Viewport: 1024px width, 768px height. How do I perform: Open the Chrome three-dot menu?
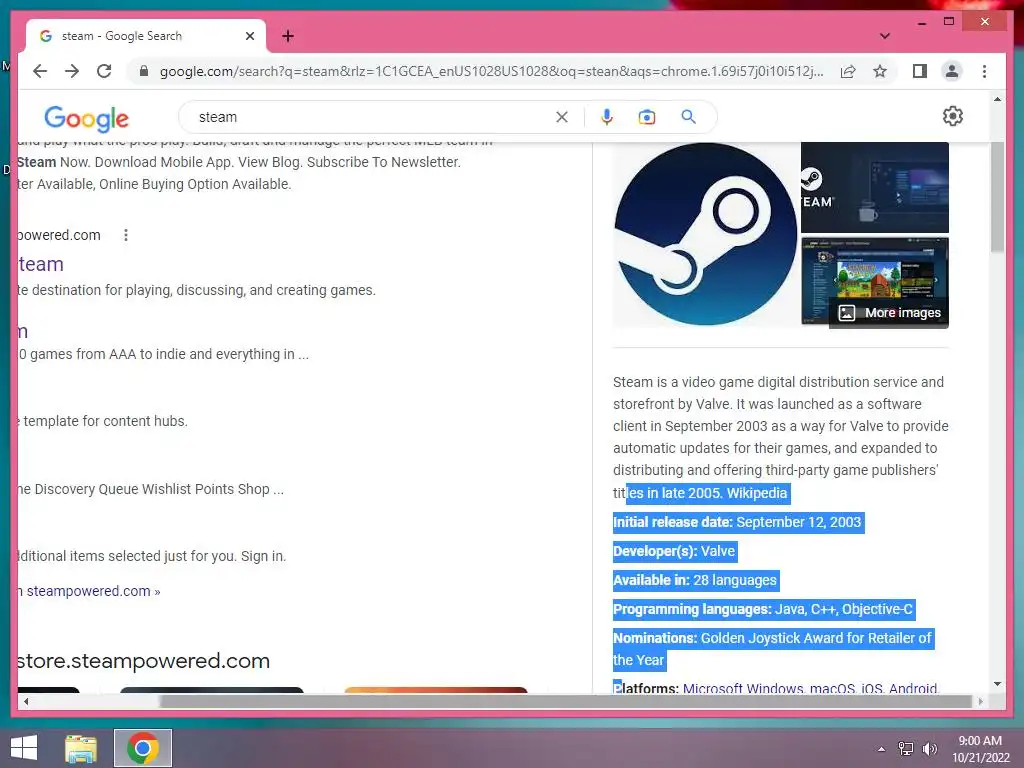click(984, 71)
